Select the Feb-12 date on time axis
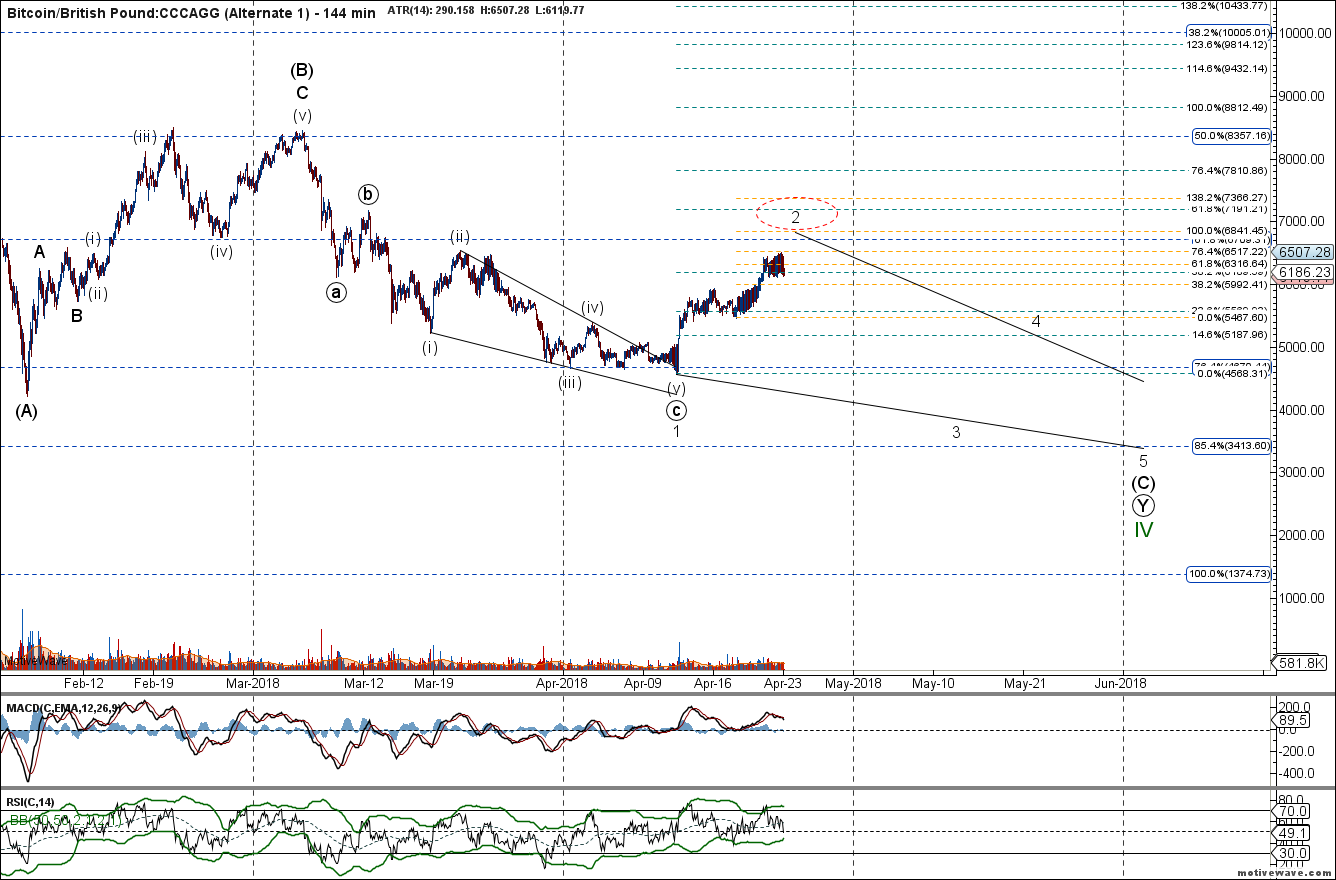The height and width of the screenshot is (880, 1336). tap(84, 684)
